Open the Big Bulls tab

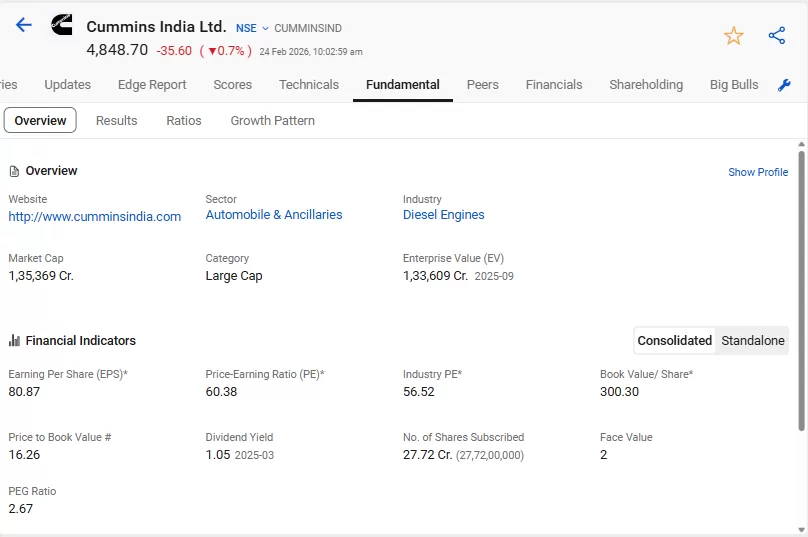click(734, 85)
